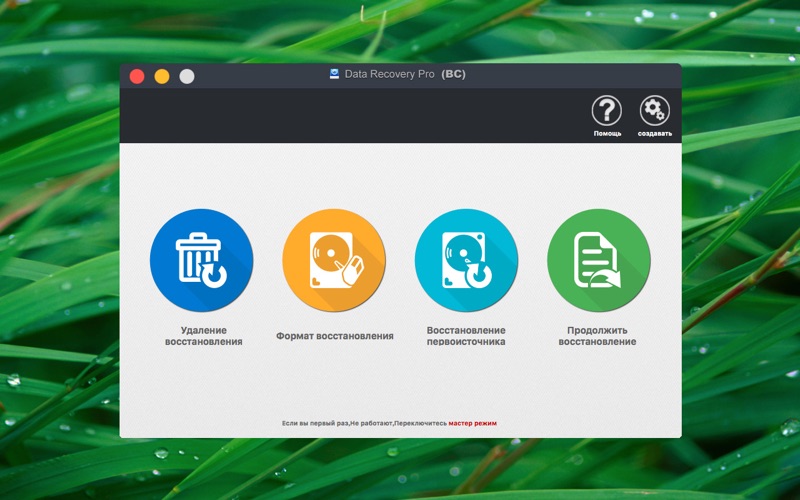Image resolution: width=800 pixels, height=500 pixels.
Task: Click the 'Помощь' toolbar label
Action: [x=607, y=134]
